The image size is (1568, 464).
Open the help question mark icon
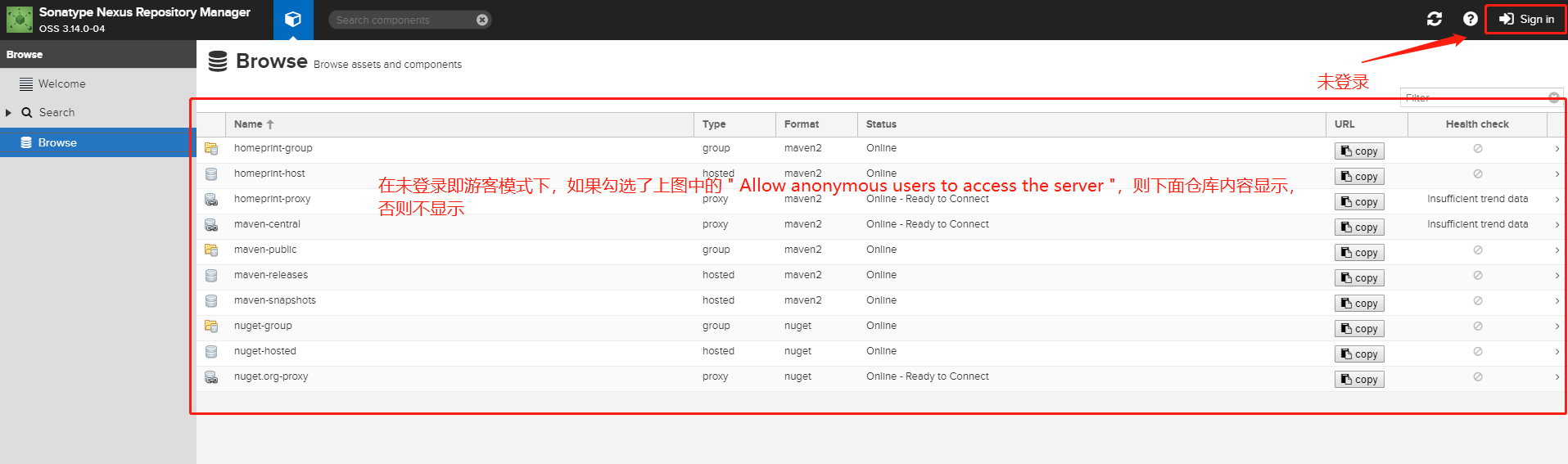1471,19
